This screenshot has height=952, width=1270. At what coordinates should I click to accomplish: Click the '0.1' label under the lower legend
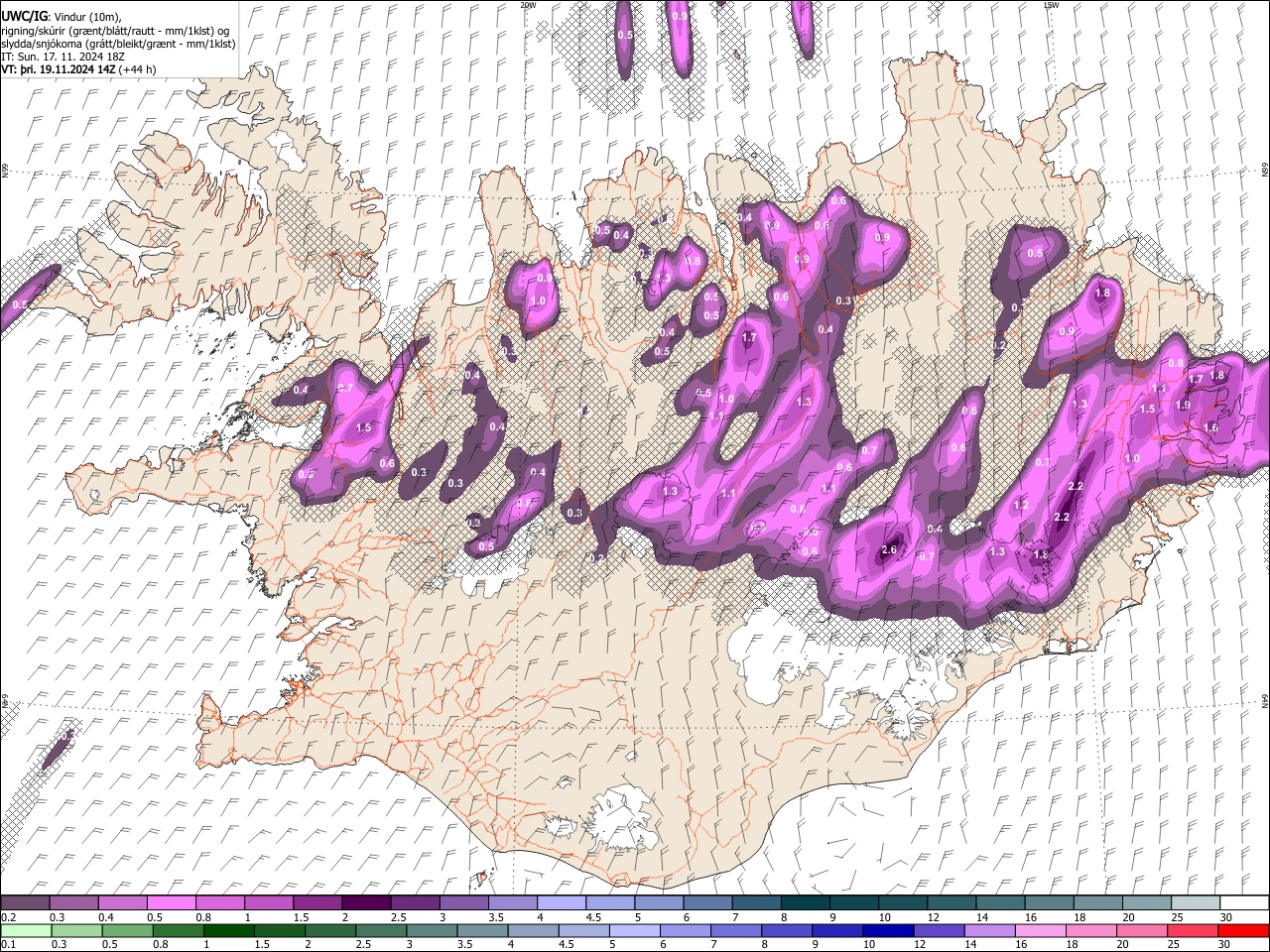[x=7, y=945]
